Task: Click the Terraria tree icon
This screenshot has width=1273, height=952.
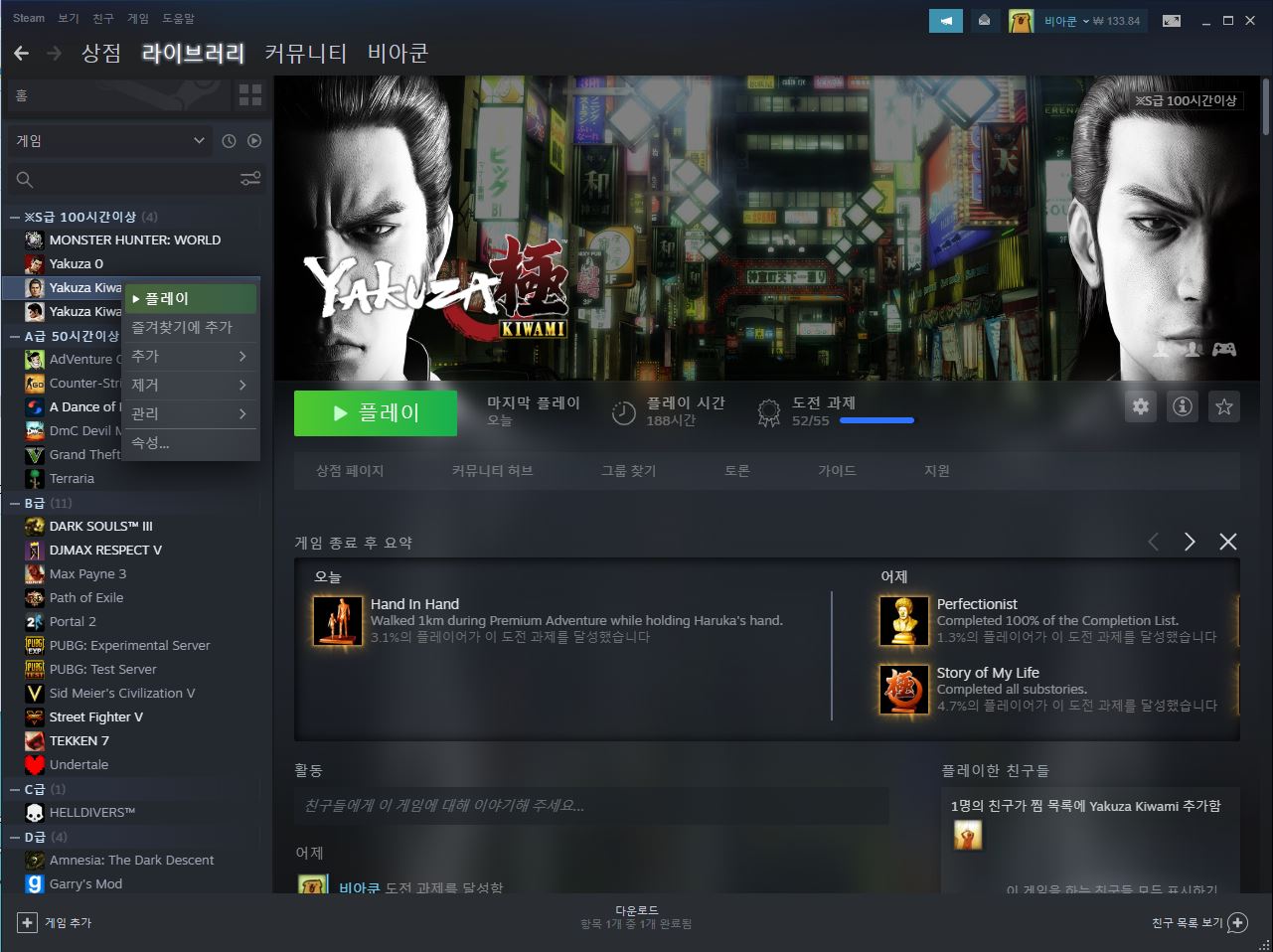Action: point(35,478)
